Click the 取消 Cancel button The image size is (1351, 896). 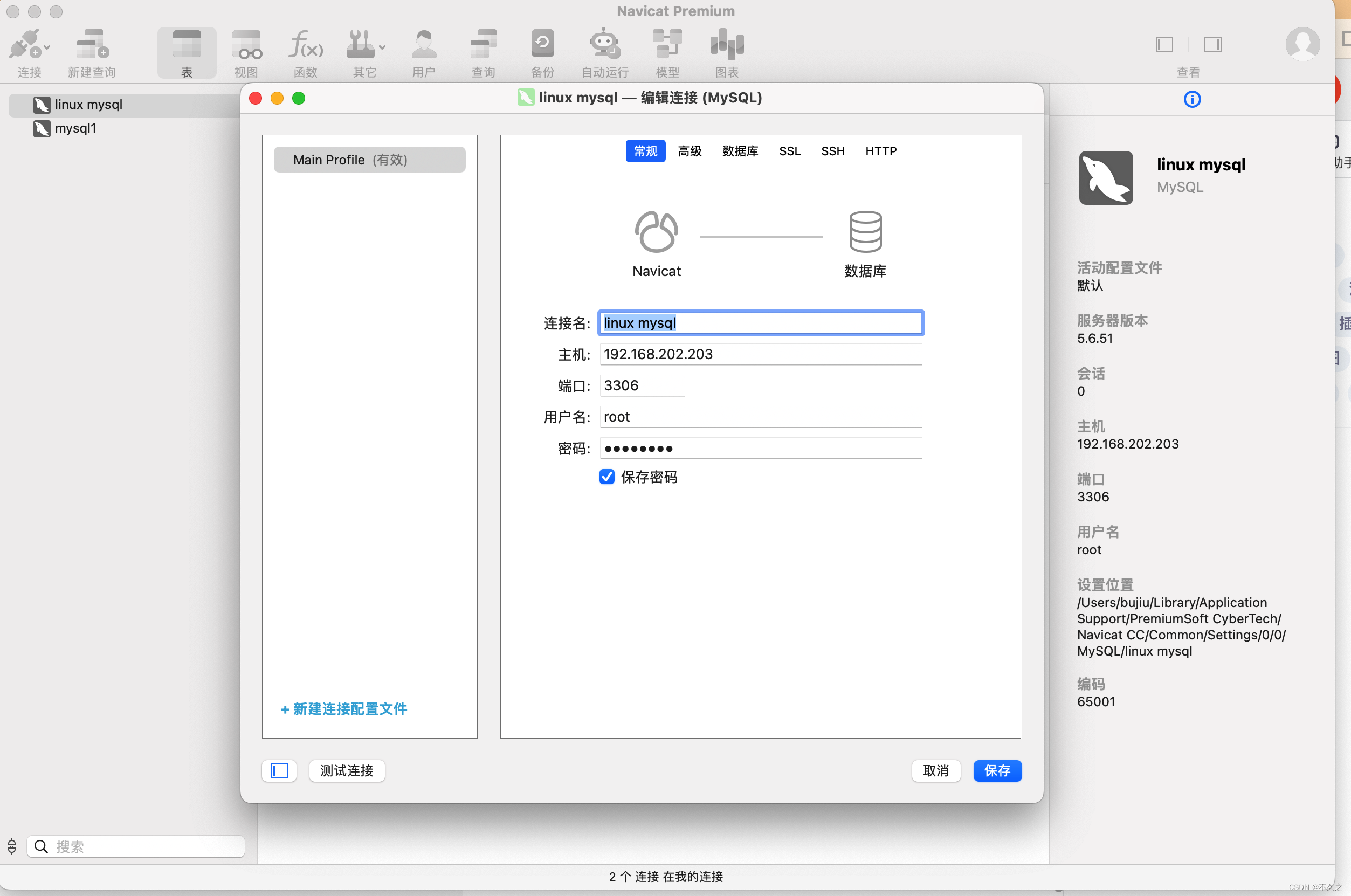[936, 771]
